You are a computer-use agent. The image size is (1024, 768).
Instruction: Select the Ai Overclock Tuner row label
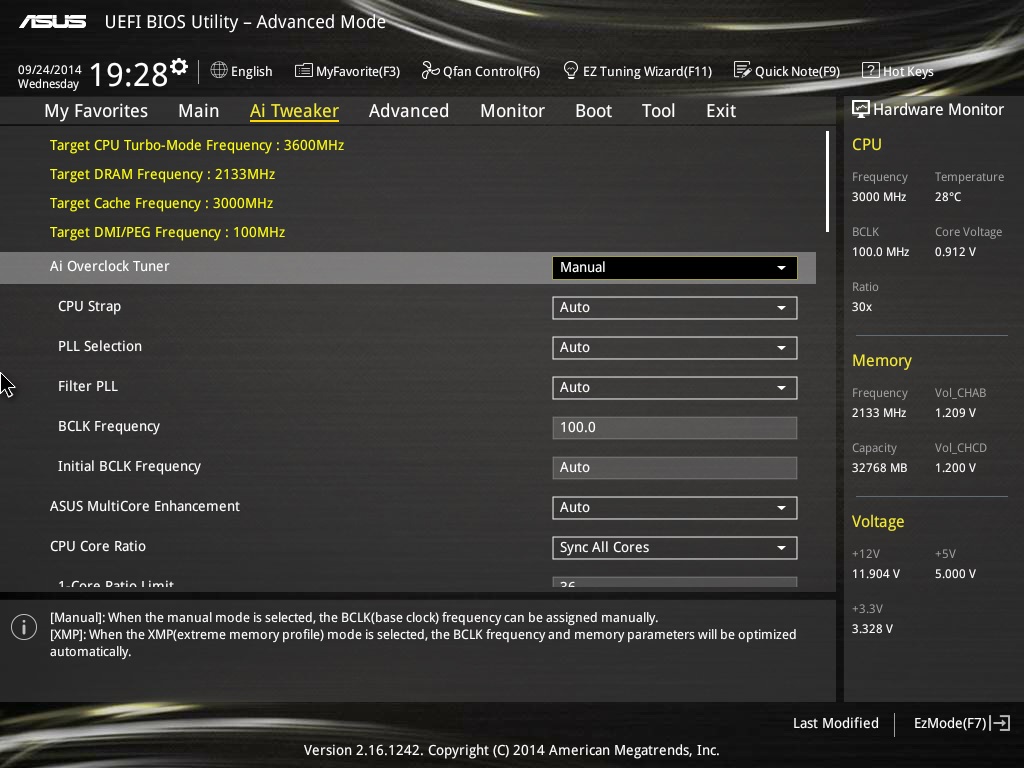tap(110, 266)
